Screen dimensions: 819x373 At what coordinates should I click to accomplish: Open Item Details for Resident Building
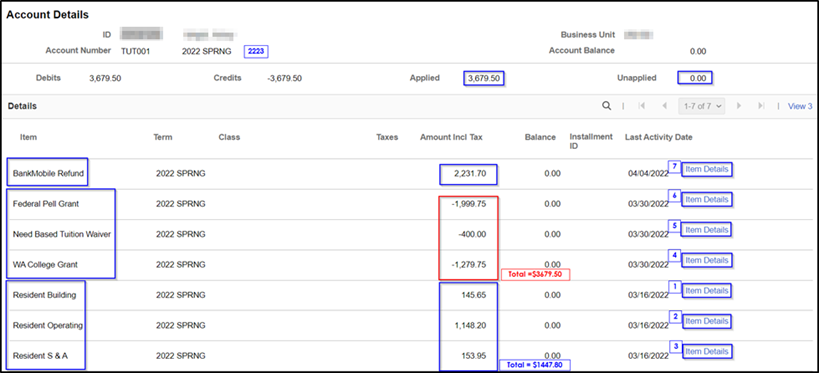pos(707,290)
